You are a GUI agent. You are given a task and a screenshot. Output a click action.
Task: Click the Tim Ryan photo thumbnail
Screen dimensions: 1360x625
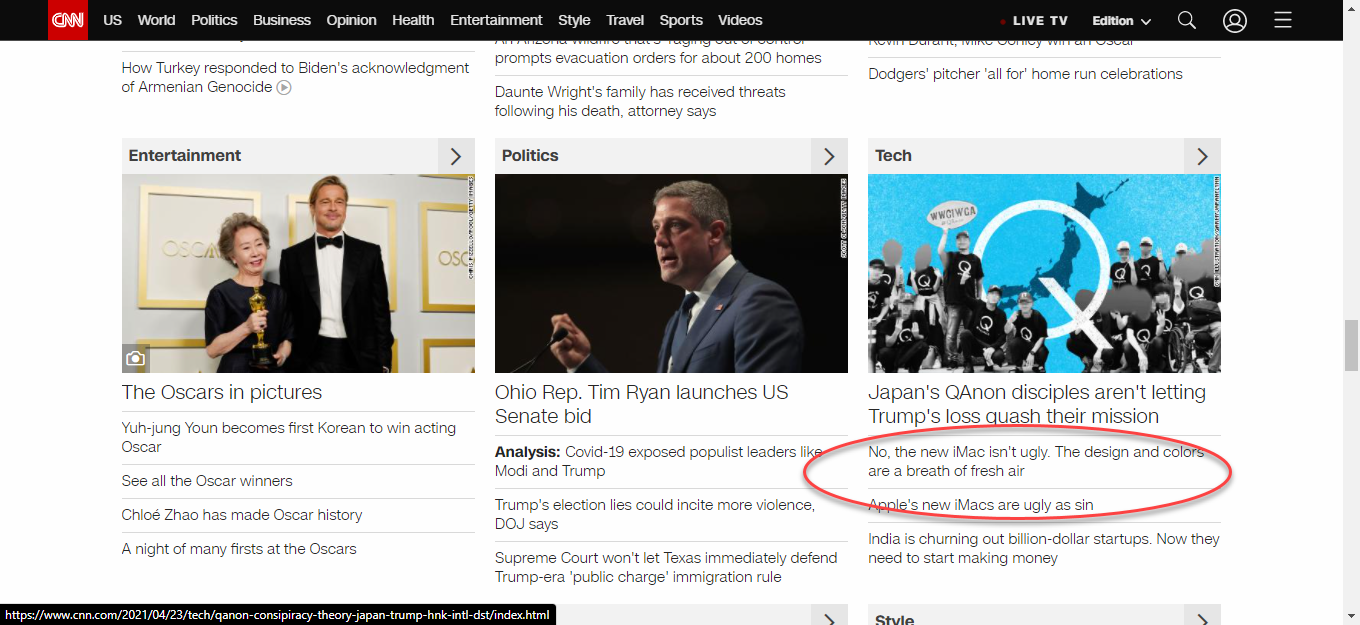pyautogui.click(x=671, y=273)
